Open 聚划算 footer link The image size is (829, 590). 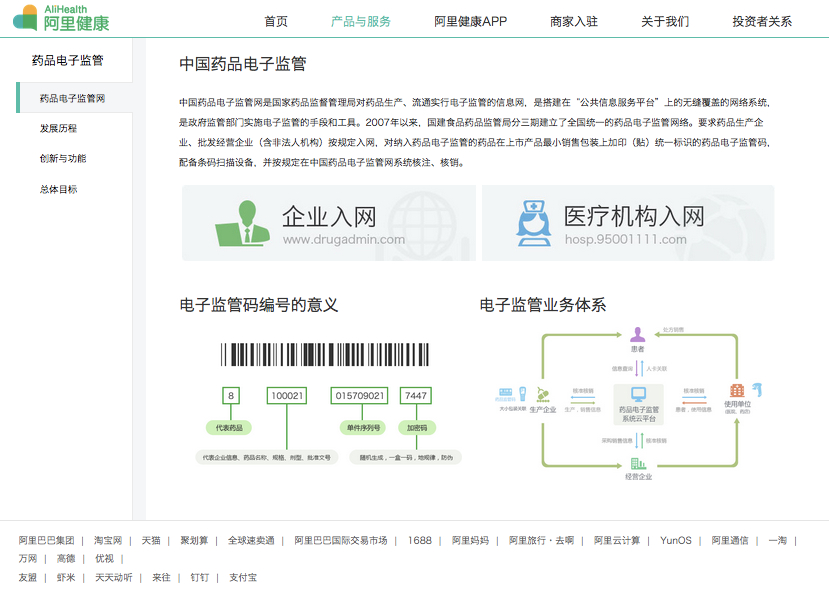click(x=194, y=541)
